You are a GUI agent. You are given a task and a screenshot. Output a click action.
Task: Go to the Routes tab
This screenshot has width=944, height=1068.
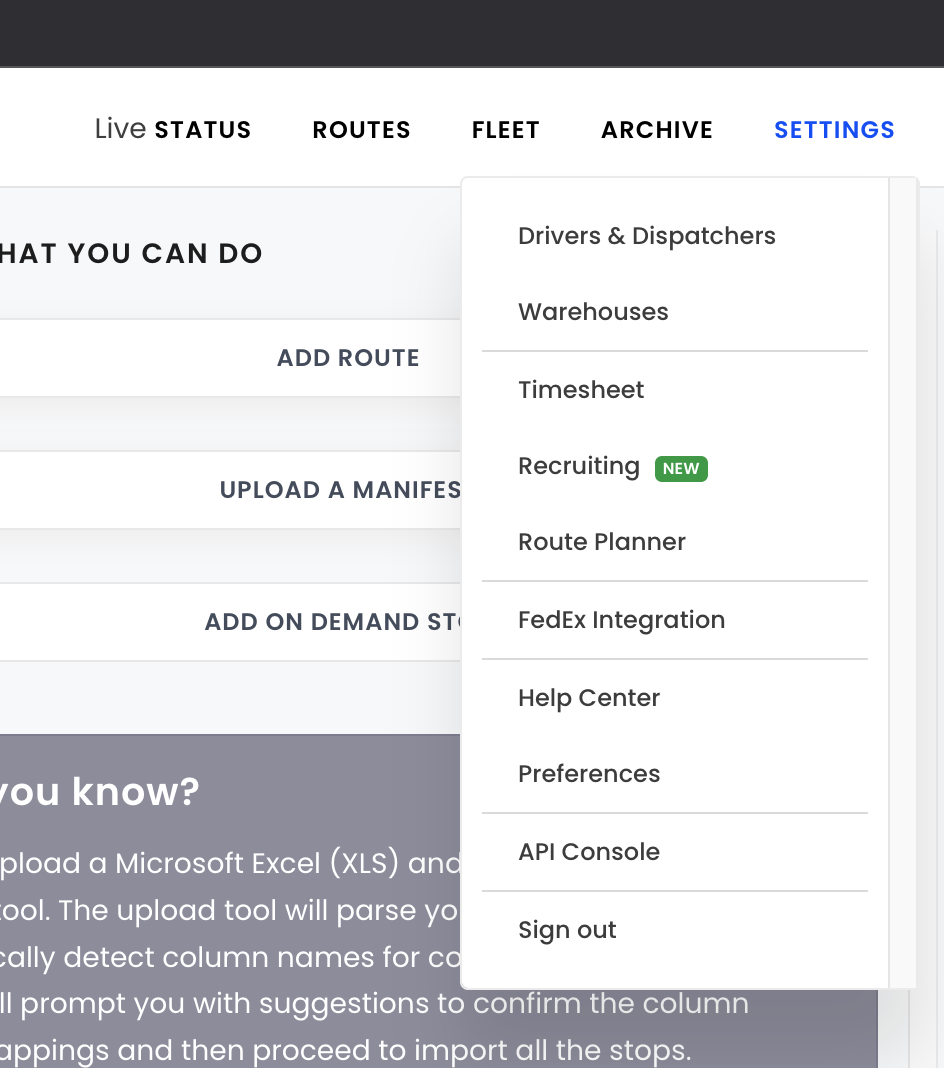[361, 130]
